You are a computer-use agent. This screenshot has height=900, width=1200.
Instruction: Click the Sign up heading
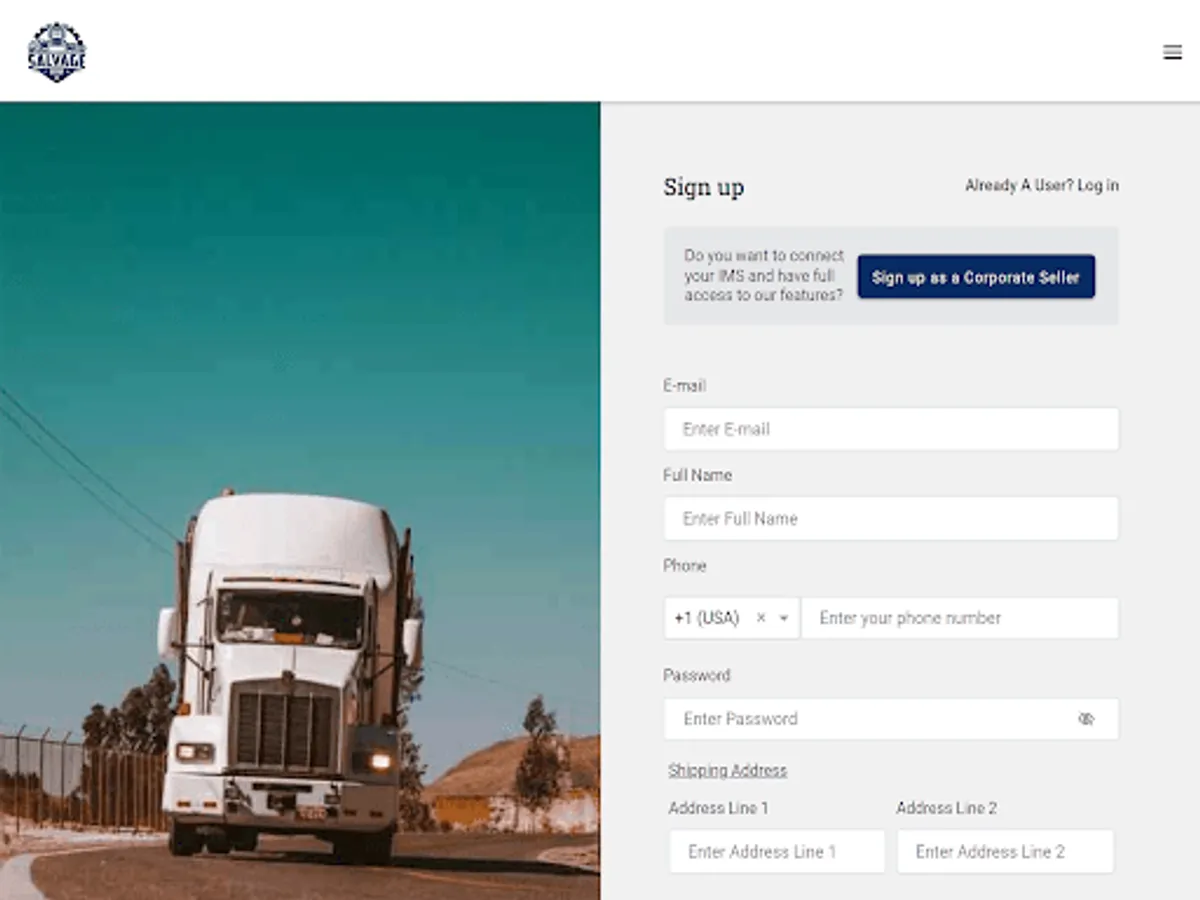click(x=704, y=187)
